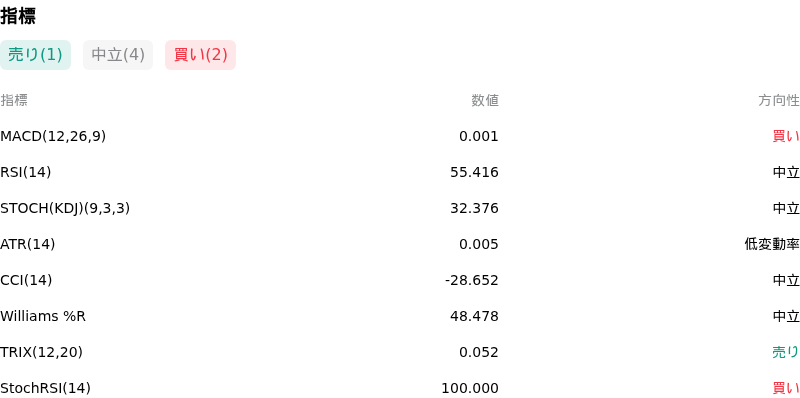800x398 pixels.
Task: Click the 数値 column header
Action: 485,101
